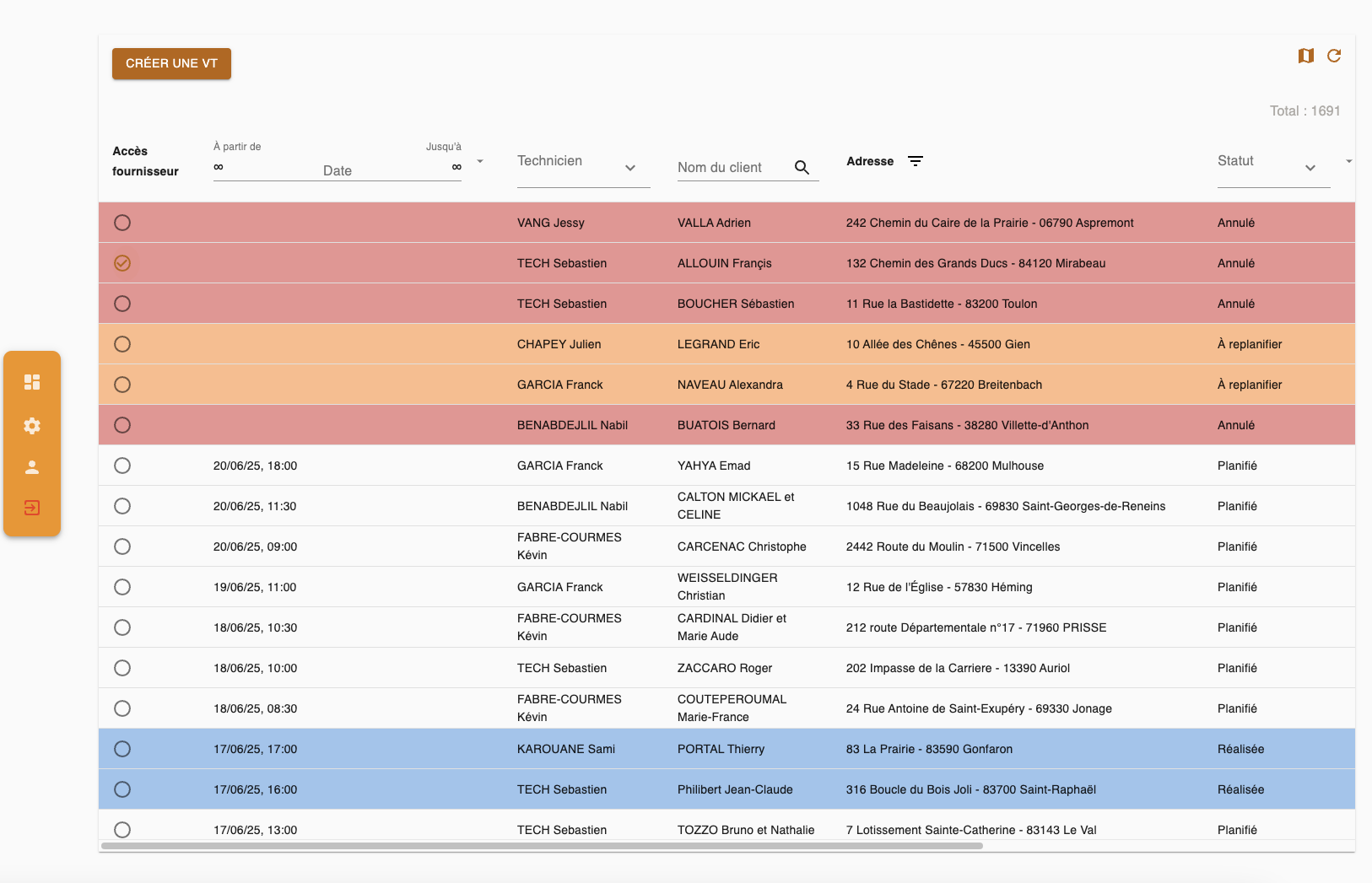This screenshot has height=883, width=1372.
Task: Click the Adresse filter icon
Action: [916, 161]
